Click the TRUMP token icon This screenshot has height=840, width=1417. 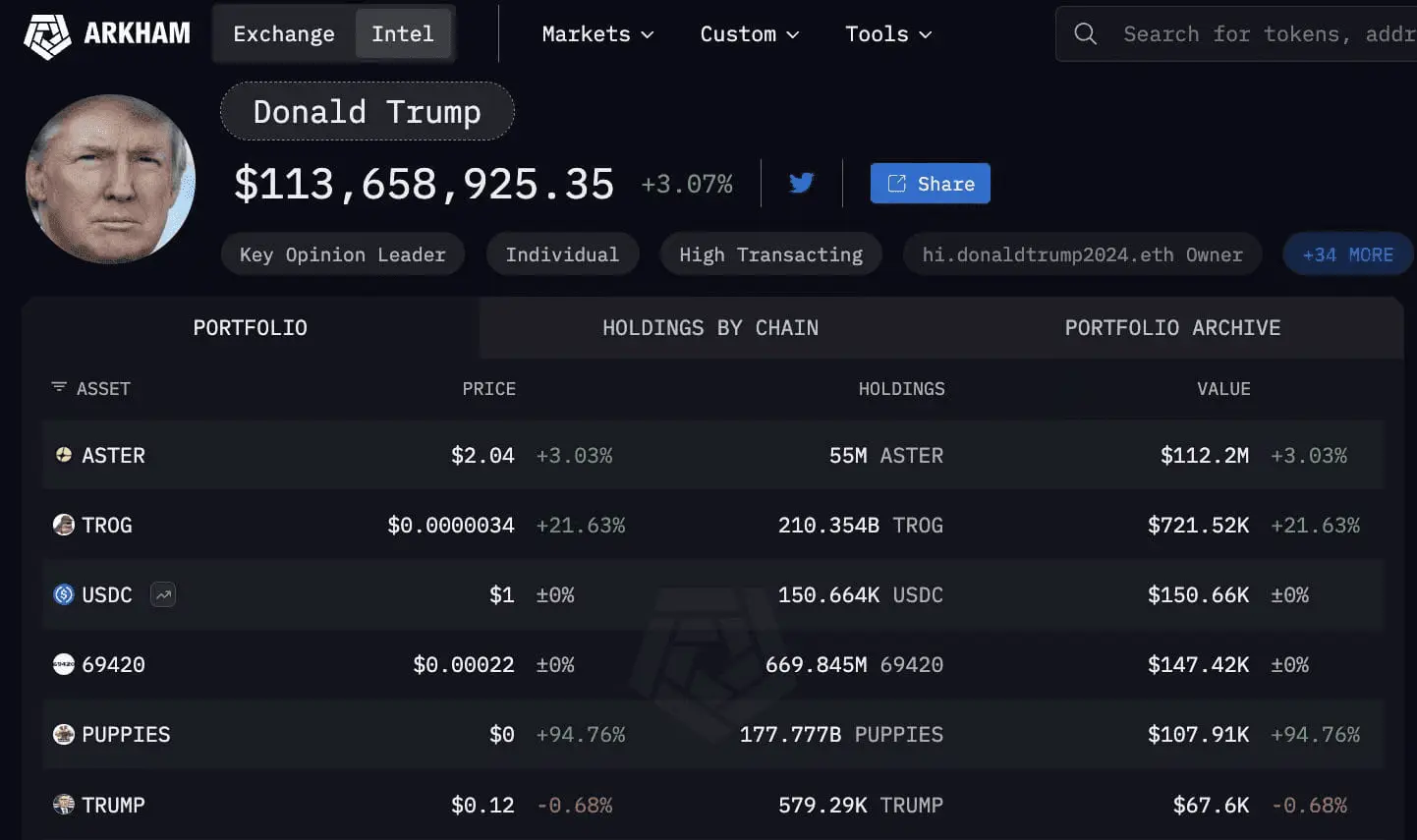coord(64,805)
